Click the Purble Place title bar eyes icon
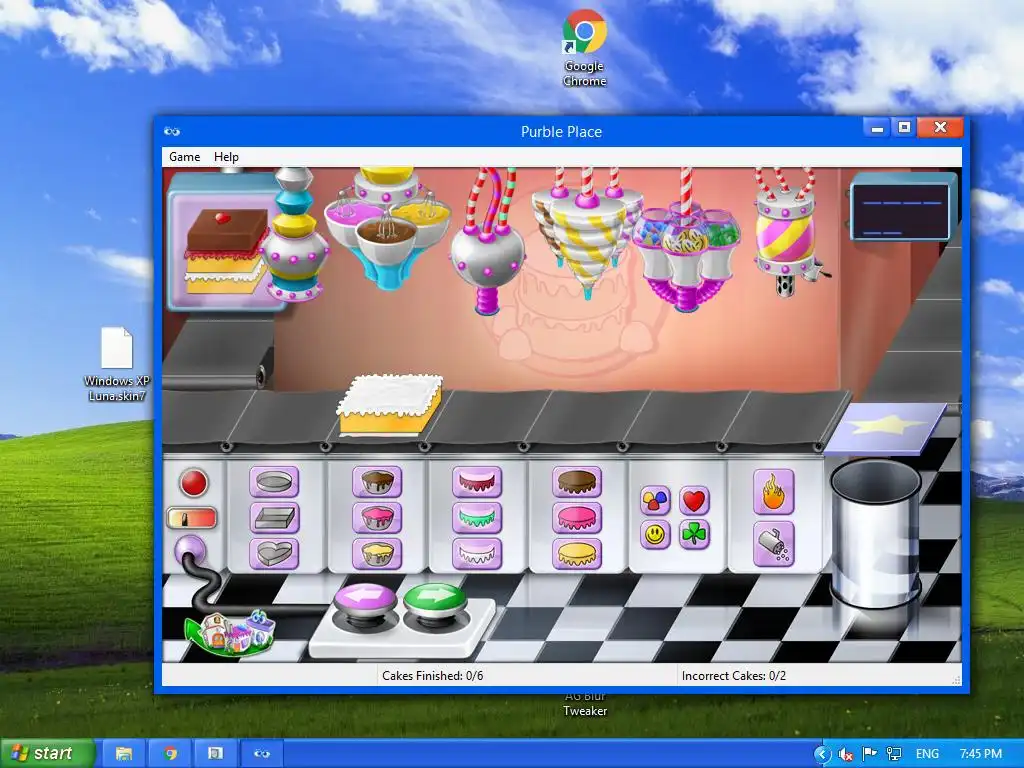1024x768 pixels. (172, 131)
